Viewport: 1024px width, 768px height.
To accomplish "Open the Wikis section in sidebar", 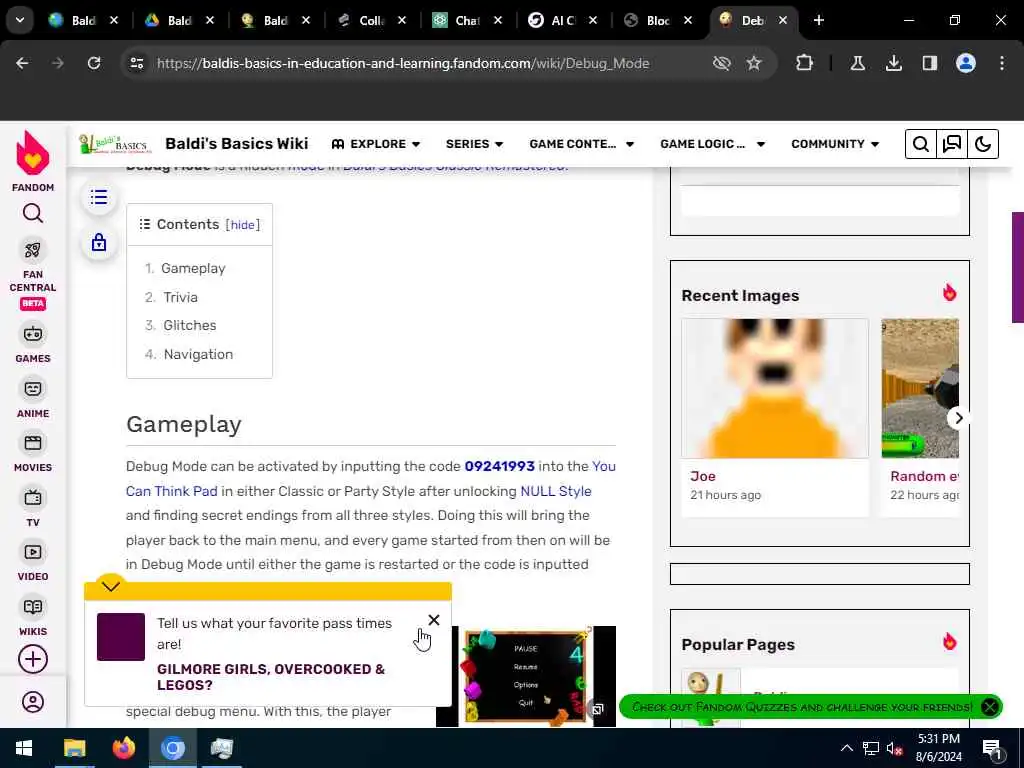I will (33, 616).
